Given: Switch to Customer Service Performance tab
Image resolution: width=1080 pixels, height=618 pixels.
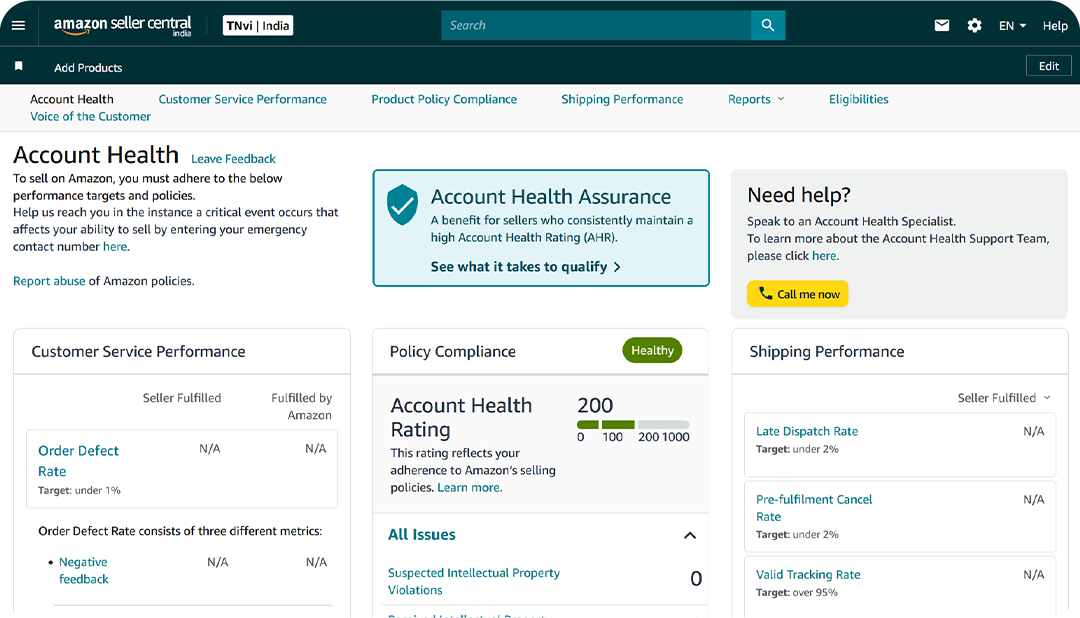Looking at the screenshot, I should [242, 99].
